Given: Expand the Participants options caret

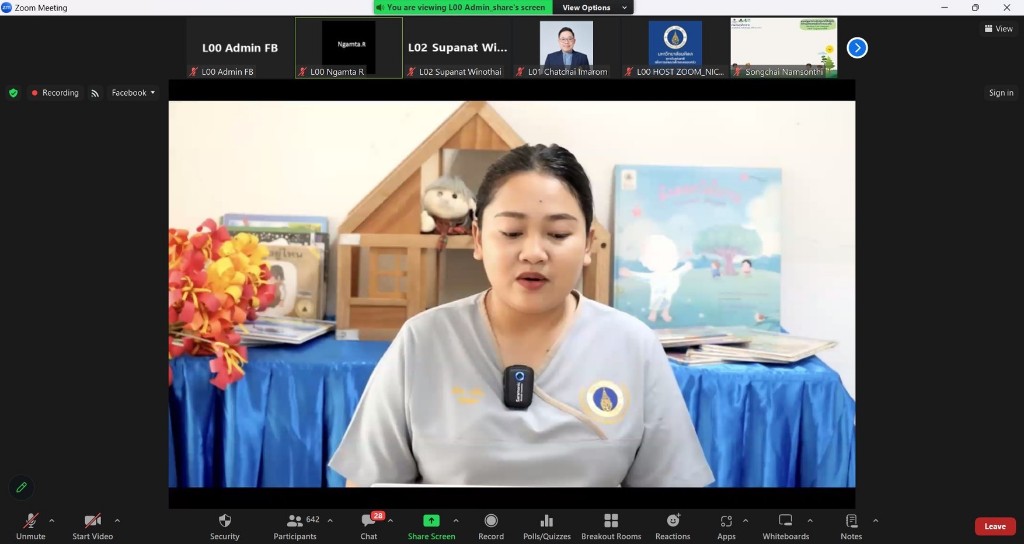Looking at the screenshot, I should [330, 520].
